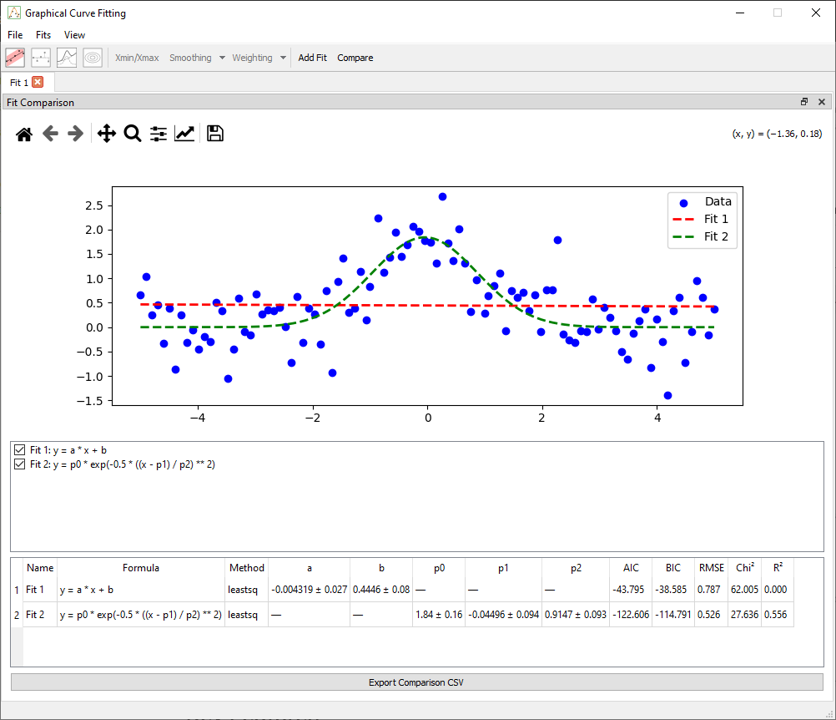Screen dimensions: 836x720
Task: Select the confidence band fit icon
Action: tap(15, 58)
